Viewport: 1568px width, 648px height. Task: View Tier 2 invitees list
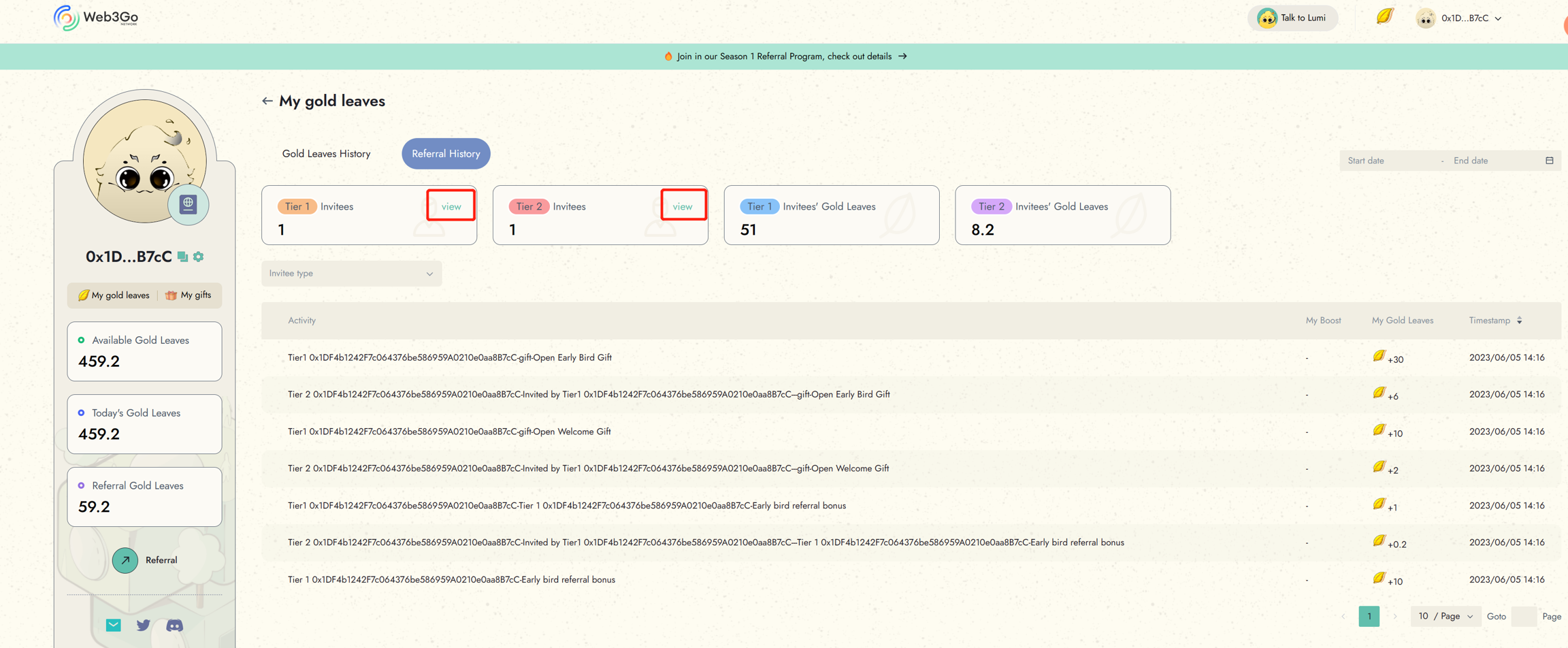pyautogui.click(x=682, y=206)
